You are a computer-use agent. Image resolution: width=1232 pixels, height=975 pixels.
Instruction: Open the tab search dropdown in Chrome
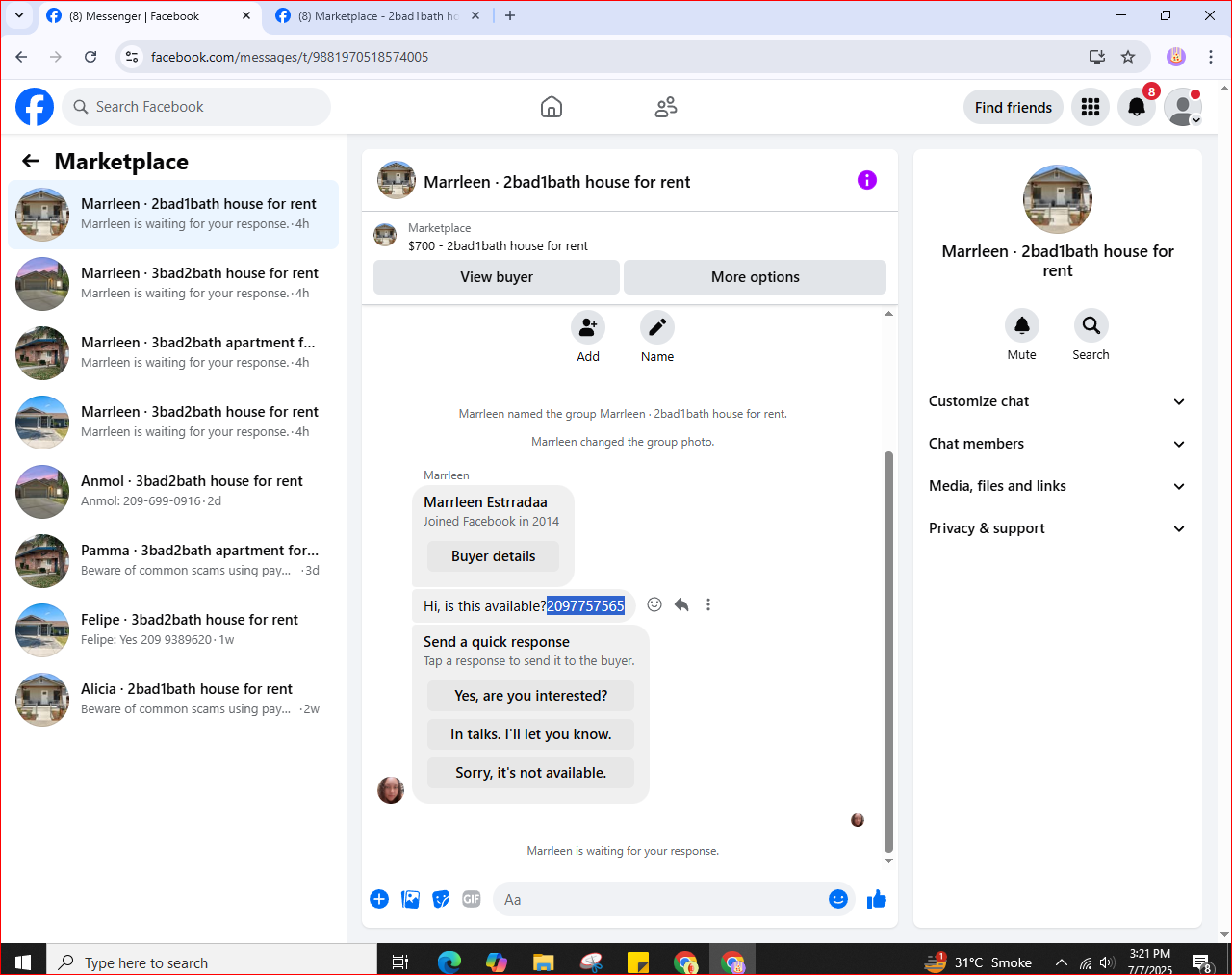coord(19,15)
